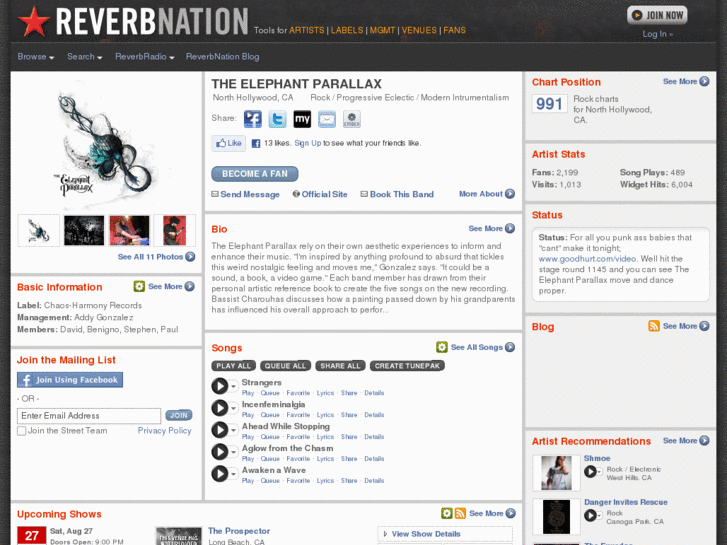The height and width of the screenshot is (545, 727).
Task: Share on MySpace using the 'my' icon
Action: (302, 119)
